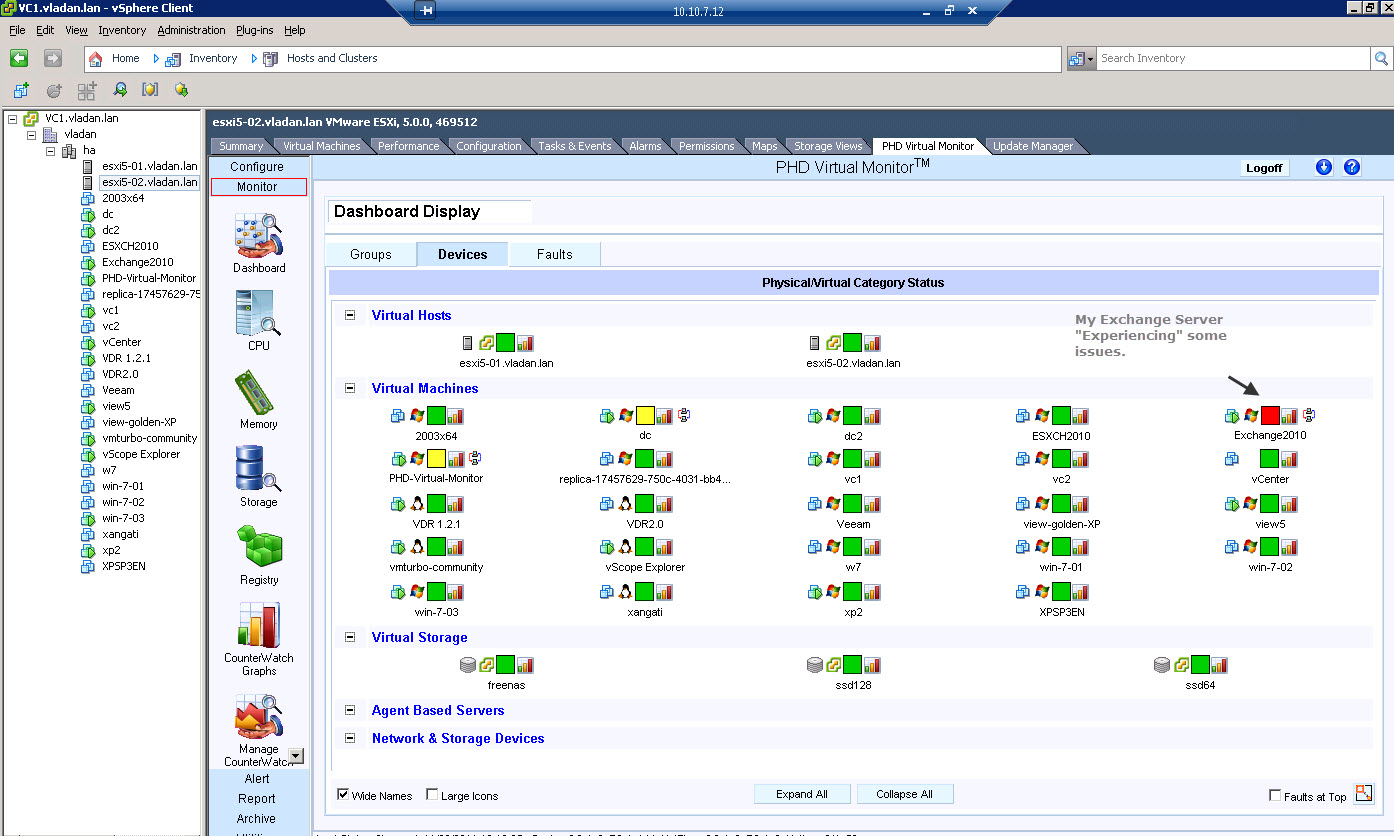Open the Report section in the sidebar

[257, 799]
